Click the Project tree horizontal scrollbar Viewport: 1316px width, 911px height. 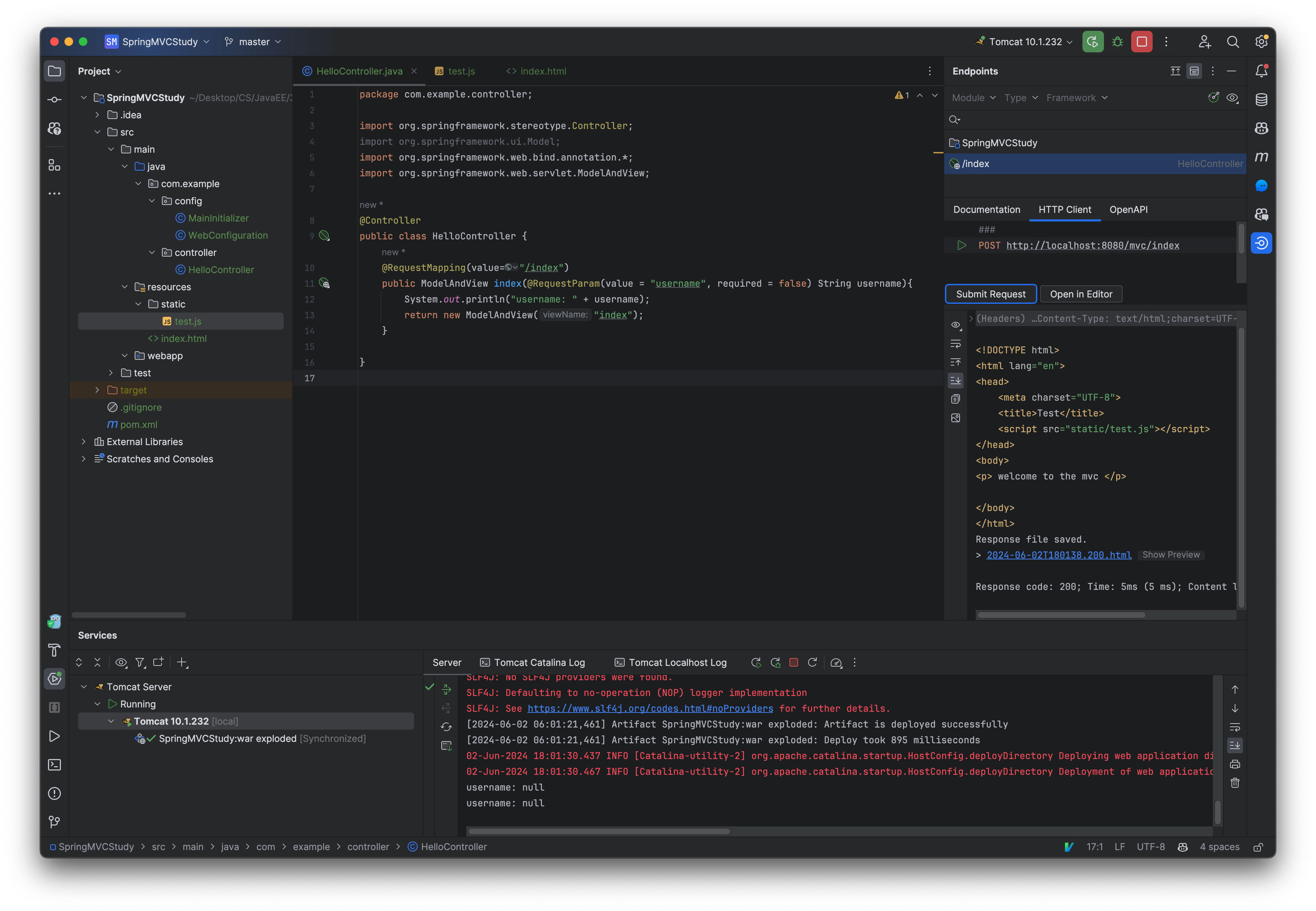[x=129, y=615]
